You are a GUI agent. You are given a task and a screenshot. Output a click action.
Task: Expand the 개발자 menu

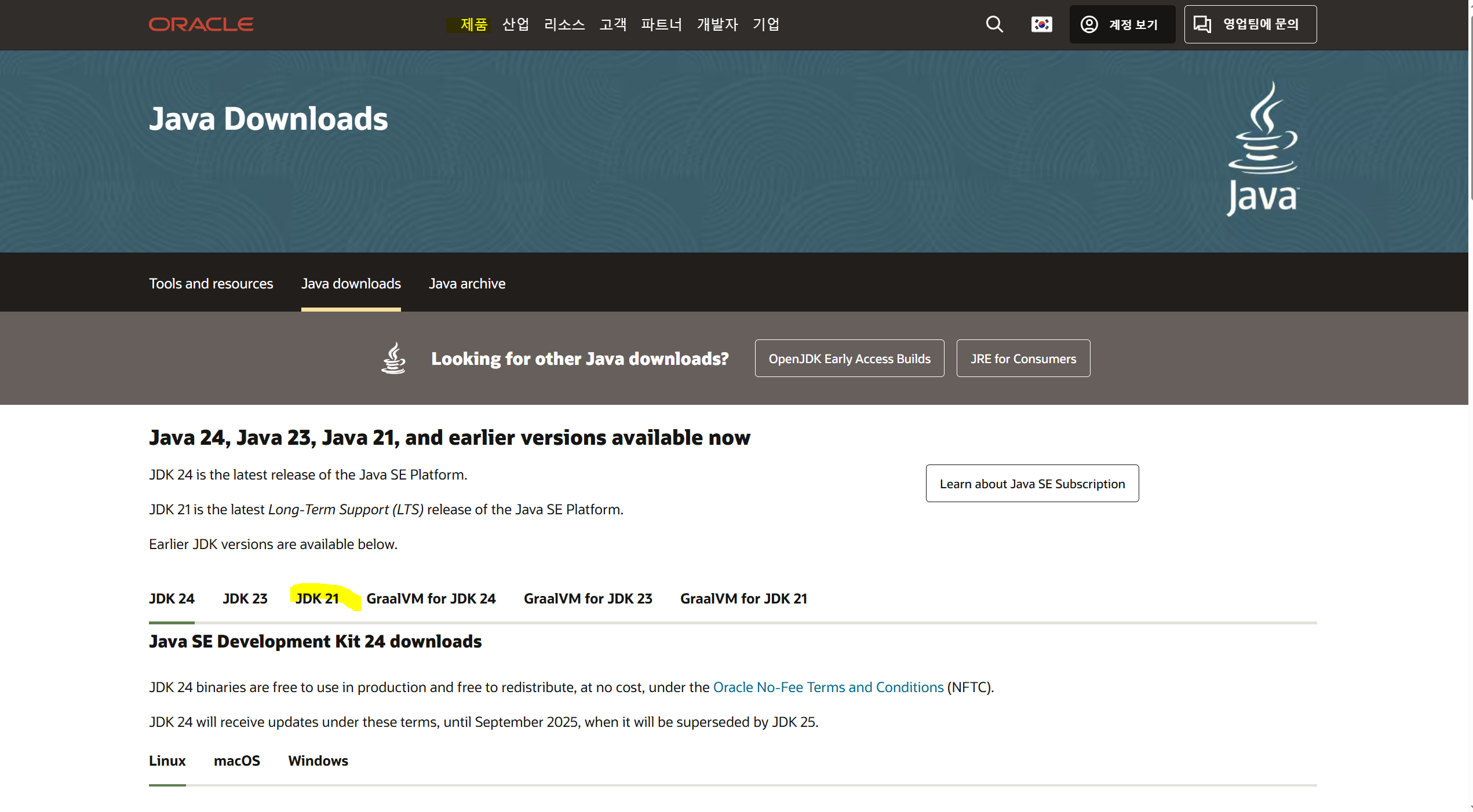click(x=717, y=24)
